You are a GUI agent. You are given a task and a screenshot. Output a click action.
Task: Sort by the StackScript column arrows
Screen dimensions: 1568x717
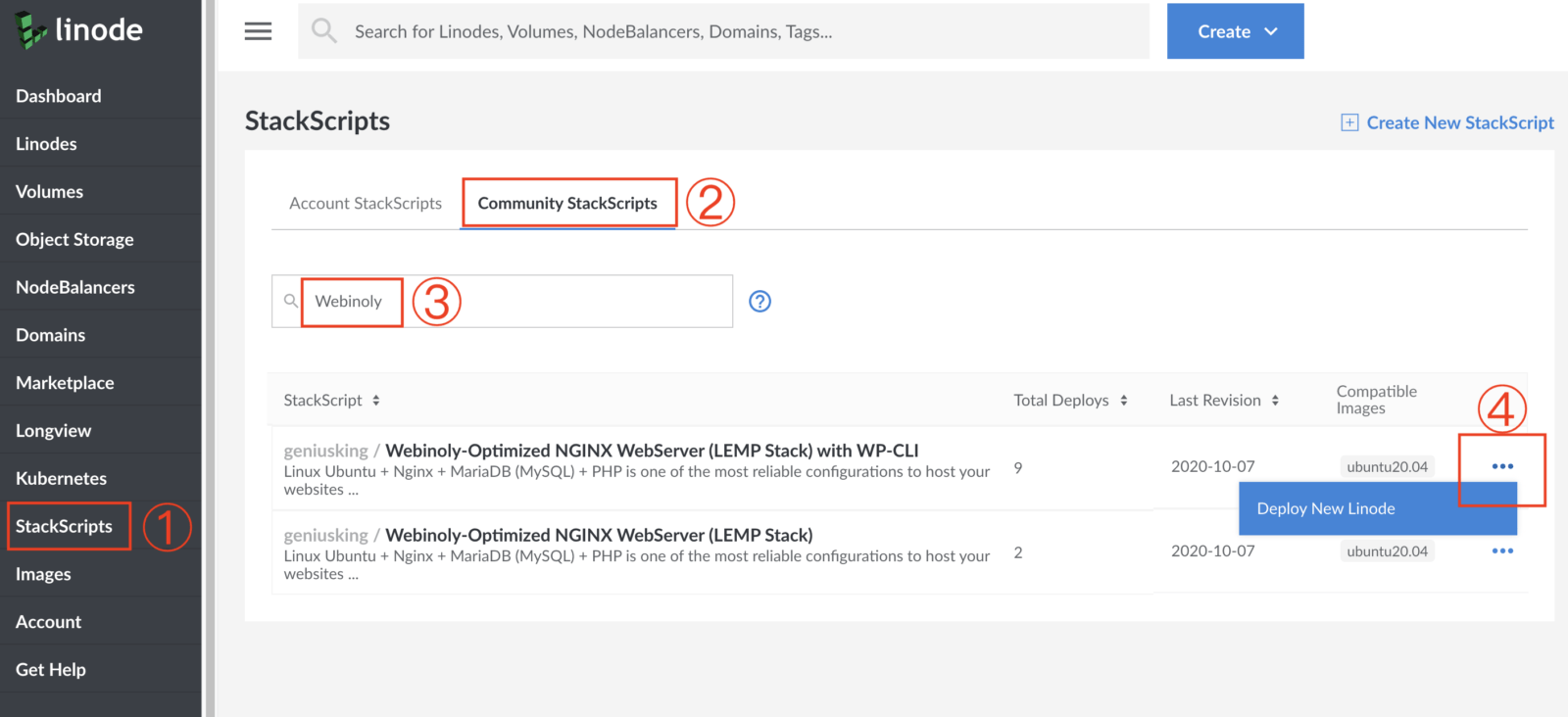(376, 400)
